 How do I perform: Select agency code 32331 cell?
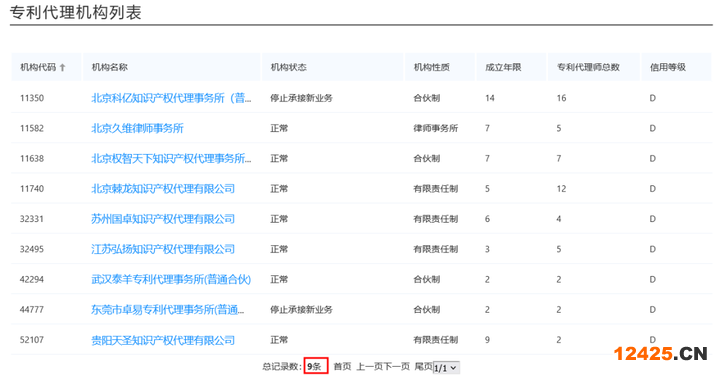tap(32, 219)
